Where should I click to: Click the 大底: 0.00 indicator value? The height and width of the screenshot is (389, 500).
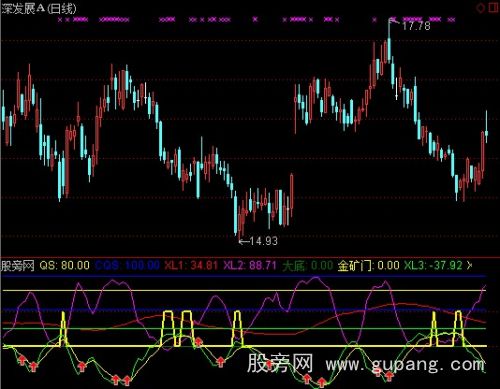coord(308,266)
